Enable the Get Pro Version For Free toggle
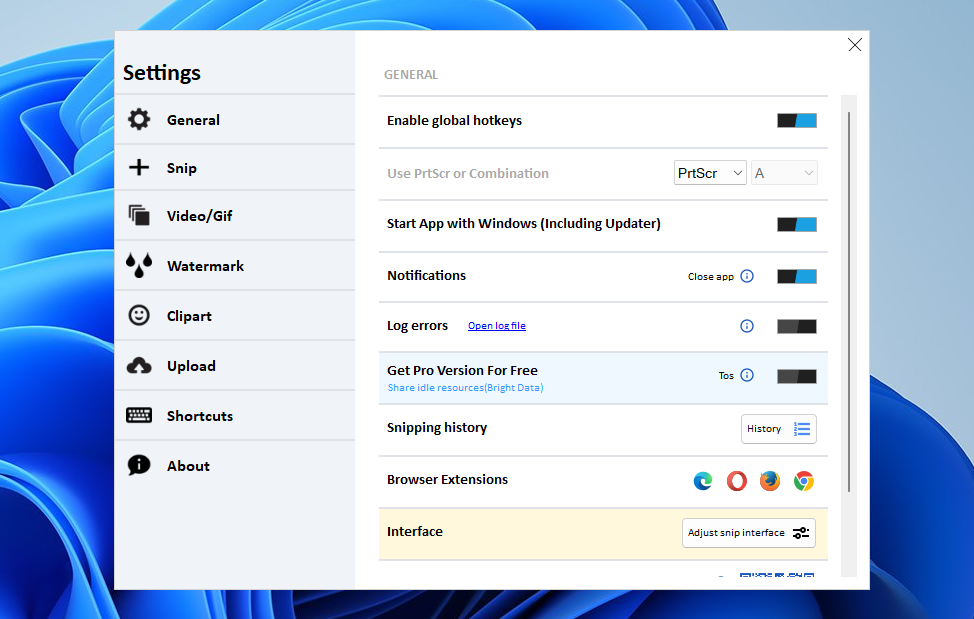The width and height of the screenshot is (974, 619). [797, 376]
